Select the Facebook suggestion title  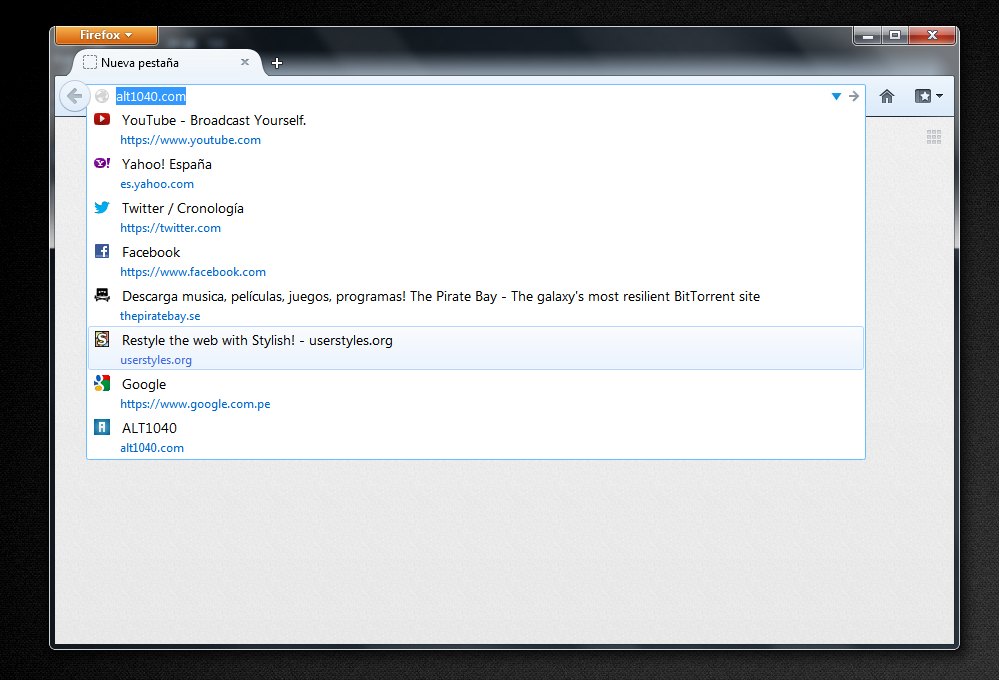151,252
